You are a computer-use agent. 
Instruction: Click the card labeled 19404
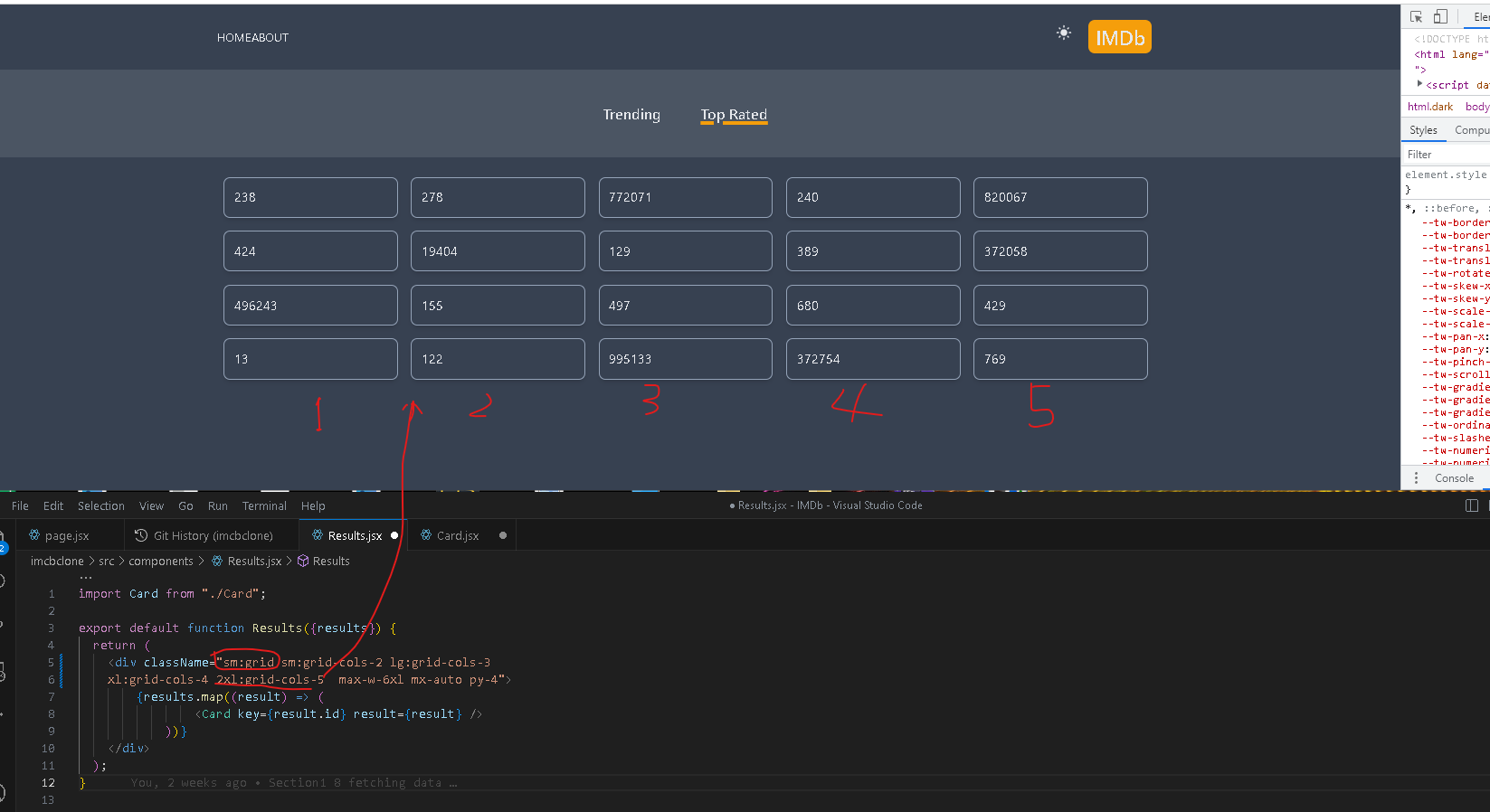coord(498,251)
